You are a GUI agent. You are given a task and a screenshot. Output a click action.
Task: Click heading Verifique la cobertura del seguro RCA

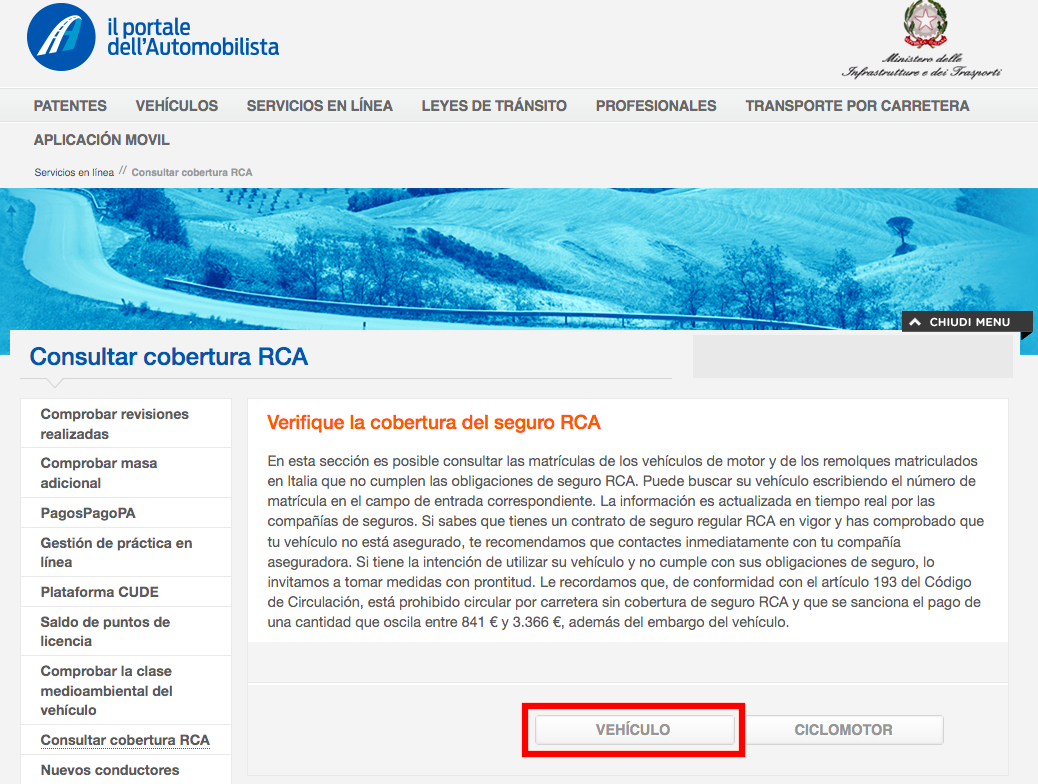point(434,422)
